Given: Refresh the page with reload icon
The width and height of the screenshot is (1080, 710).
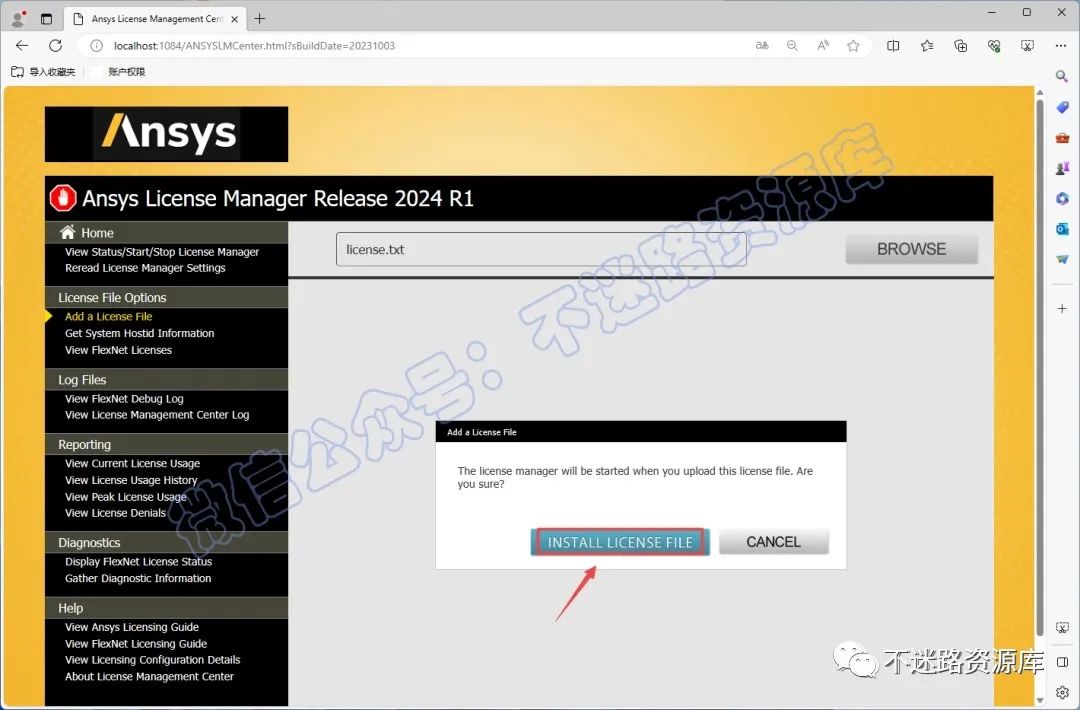Looking at the screenshot, I should tap(55, 45).
